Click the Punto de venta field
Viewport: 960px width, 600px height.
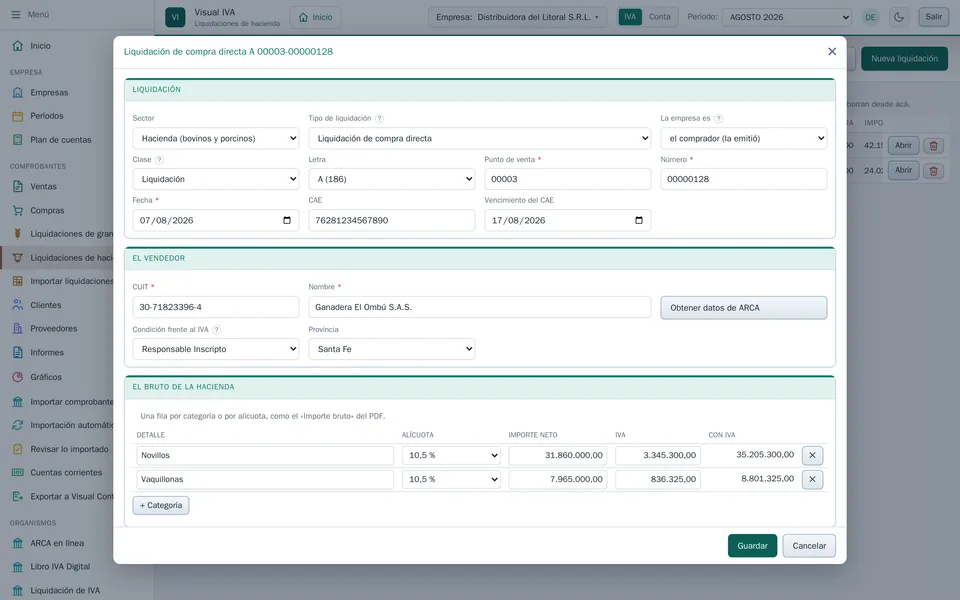coord(568,179)
